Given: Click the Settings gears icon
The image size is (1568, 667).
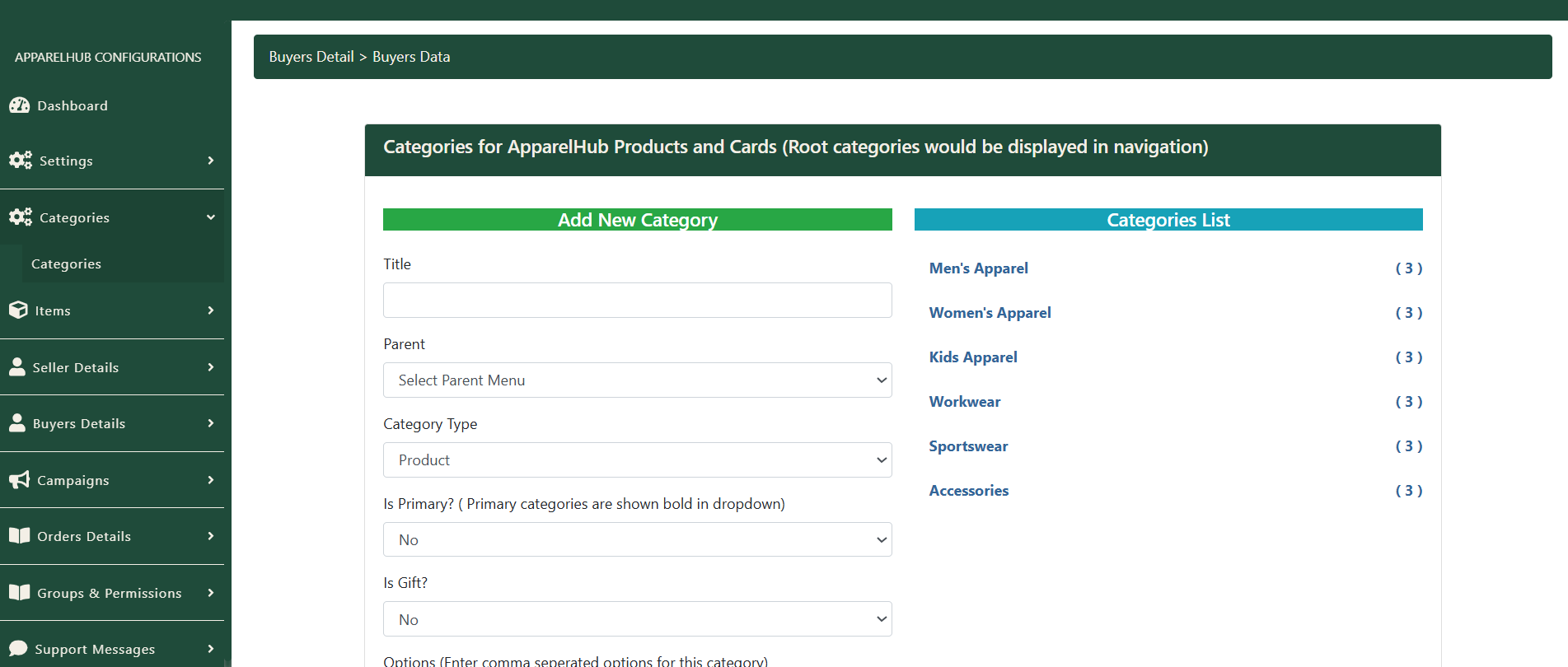Looking at the screenshot, I should click(21, 160).
